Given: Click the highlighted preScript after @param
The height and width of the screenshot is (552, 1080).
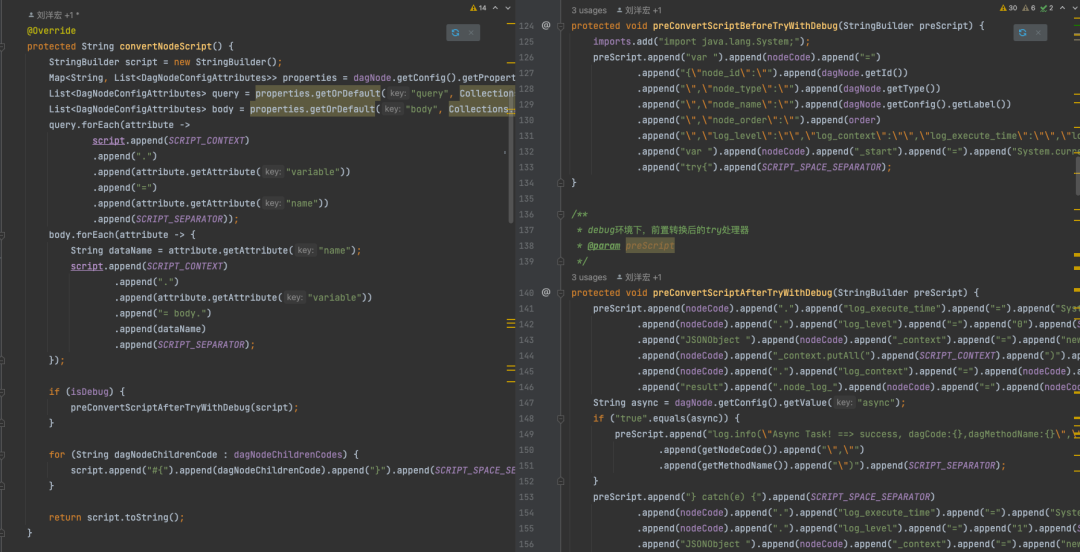Looking at the screenshot, I should [650, 246].
